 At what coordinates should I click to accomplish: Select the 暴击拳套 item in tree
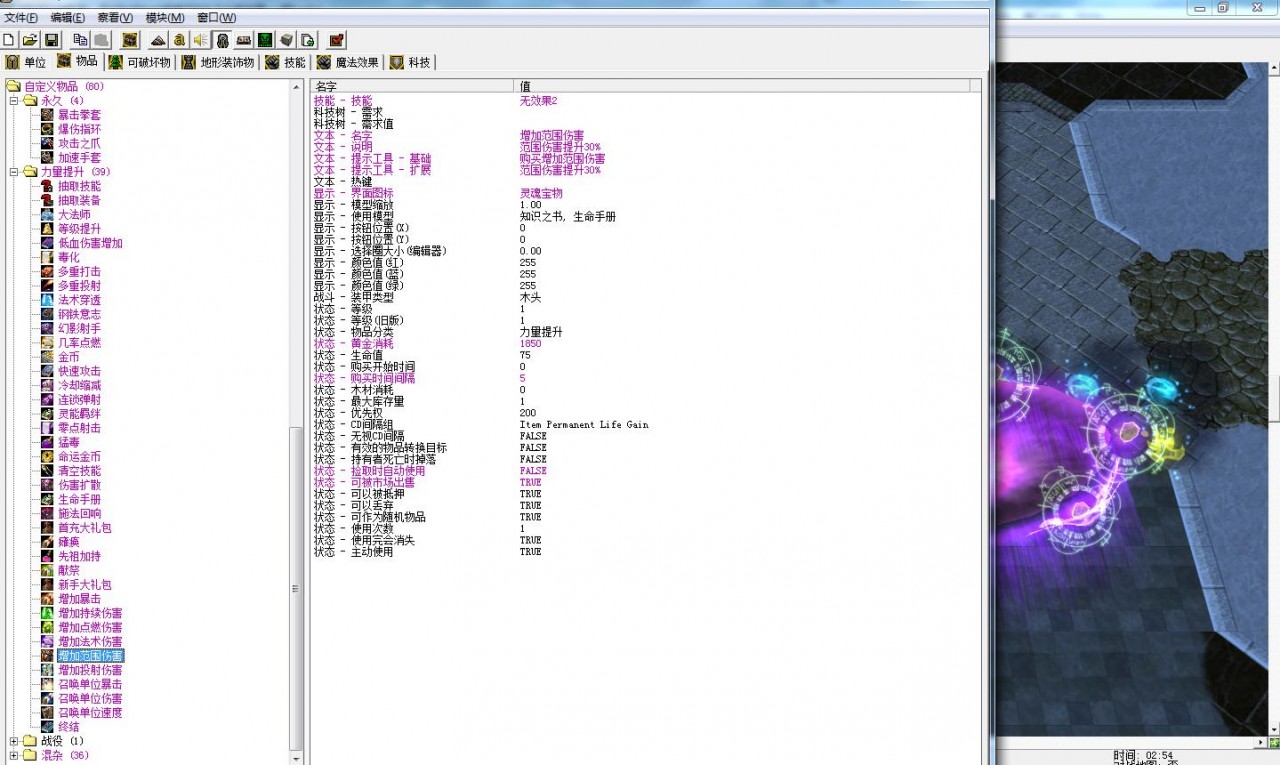click(79, 115)
